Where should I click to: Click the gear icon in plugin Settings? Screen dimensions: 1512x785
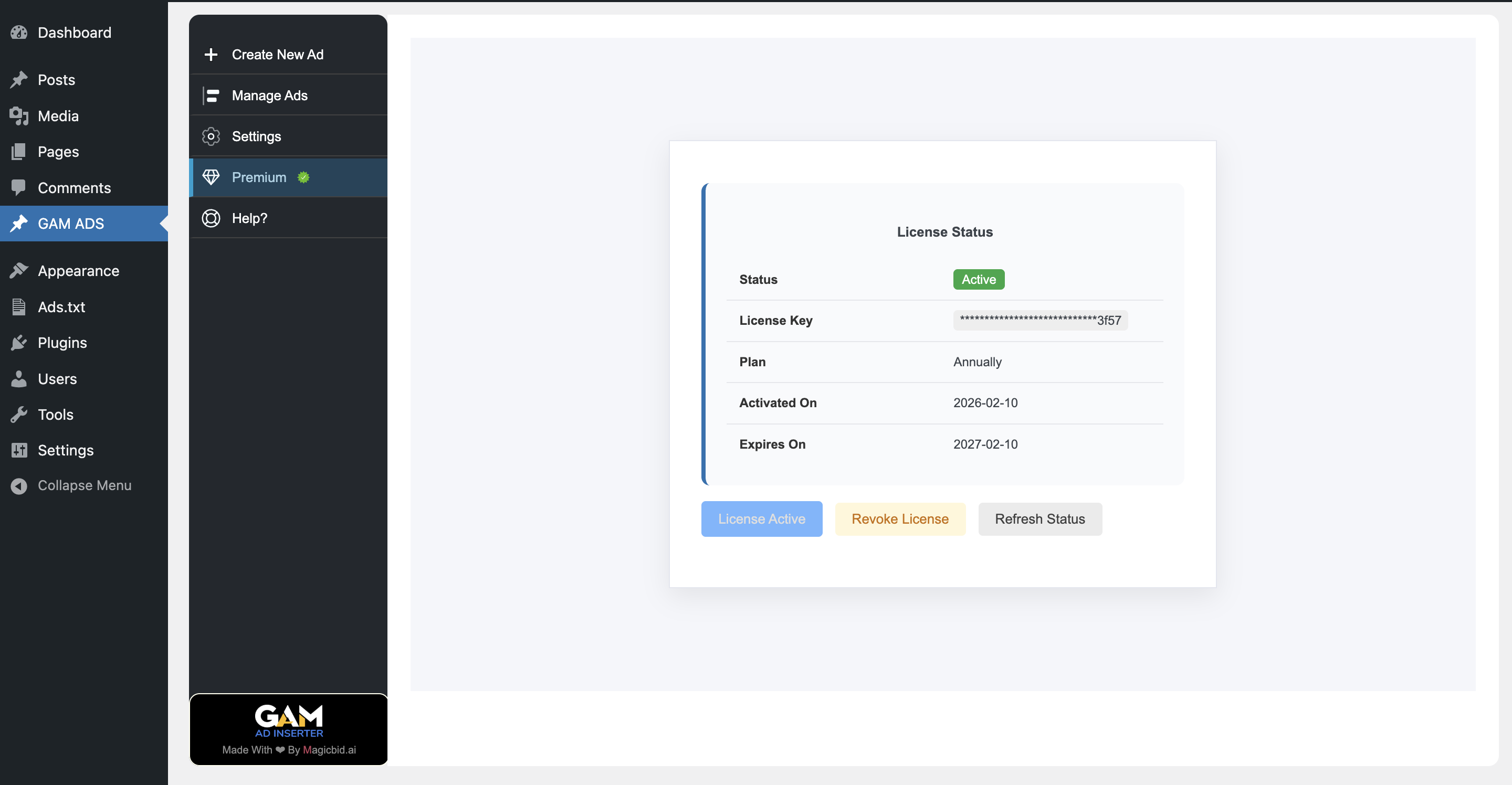coord(211,137)
